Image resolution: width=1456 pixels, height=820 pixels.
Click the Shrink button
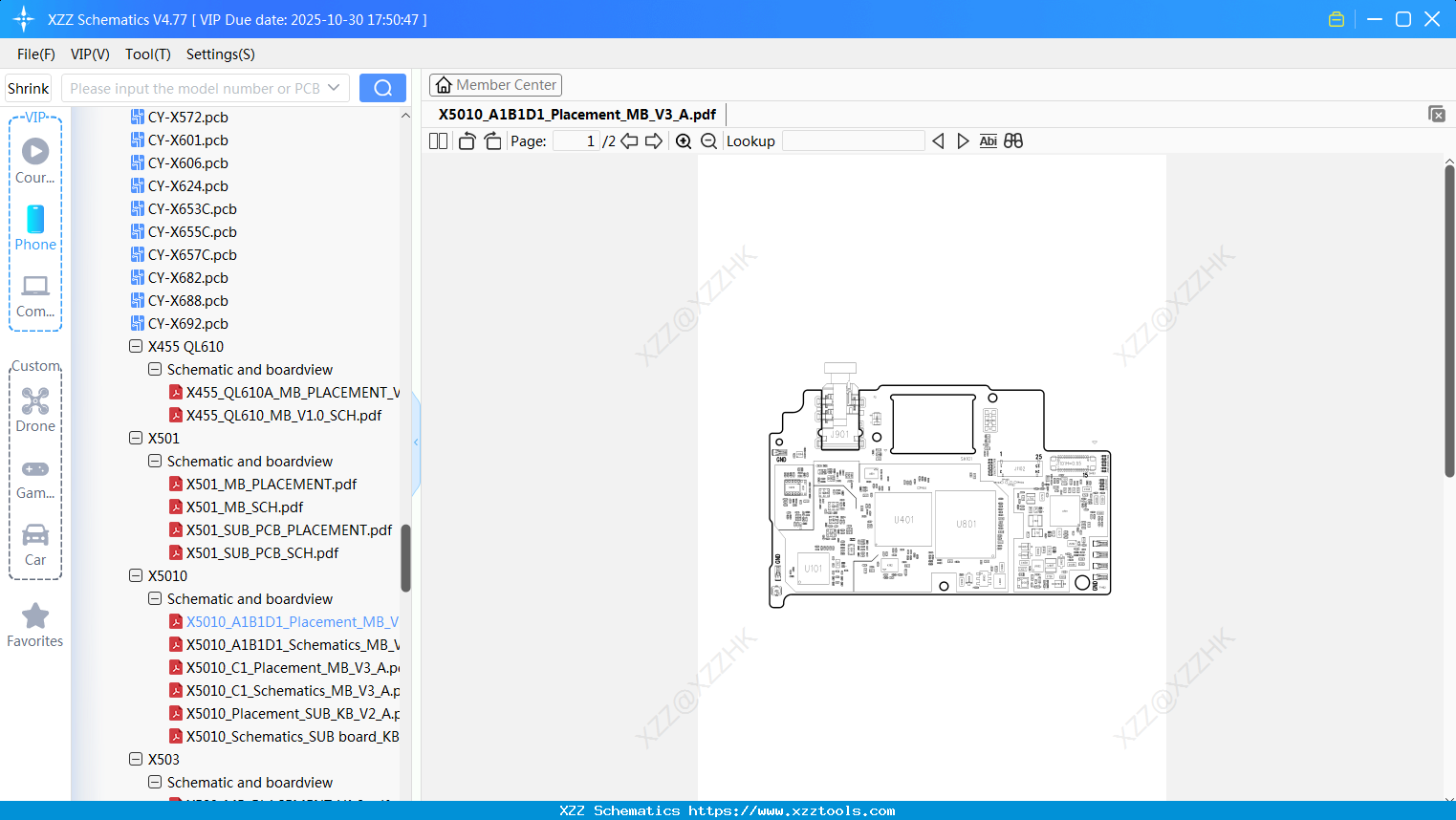pos(28,87)
